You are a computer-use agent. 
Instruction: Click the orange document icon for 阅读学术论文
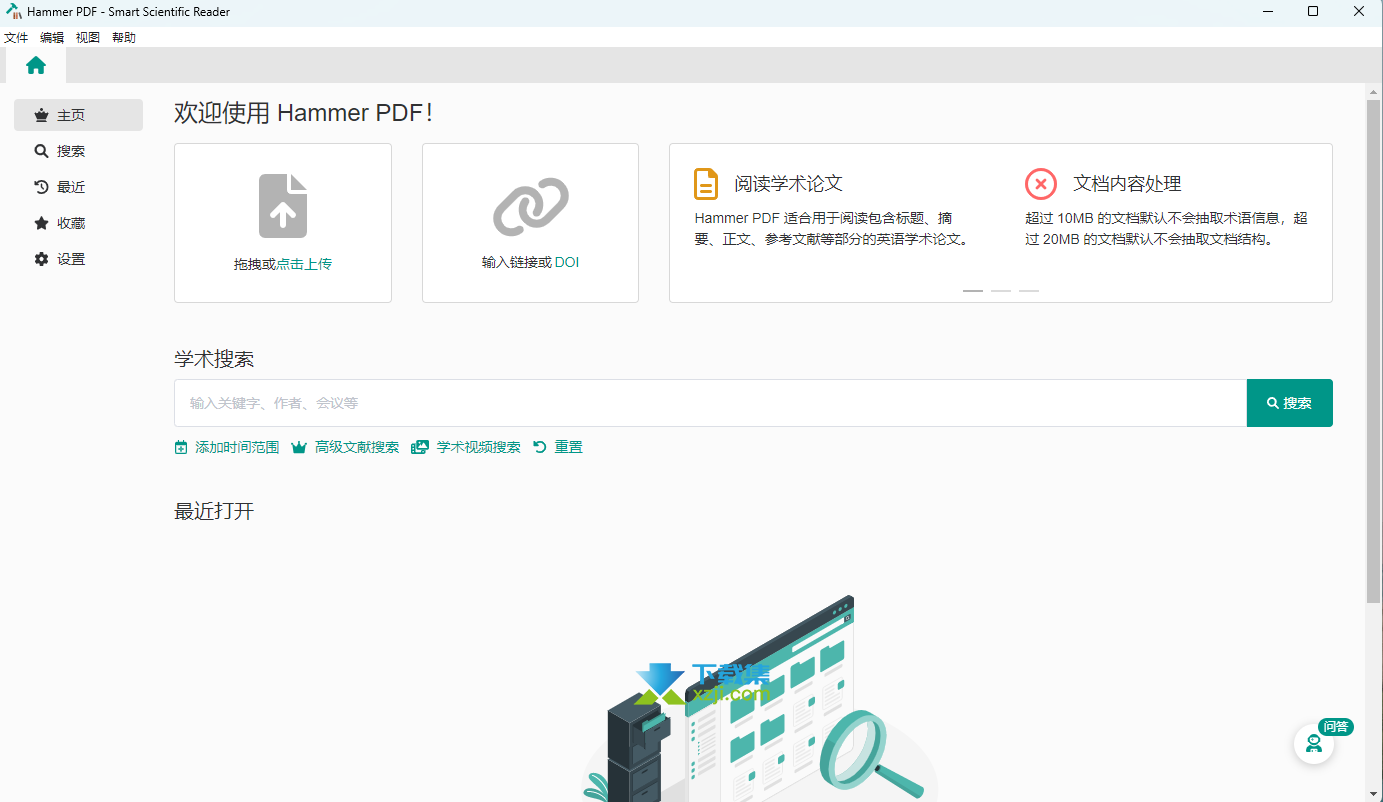[x=706, y=184]
